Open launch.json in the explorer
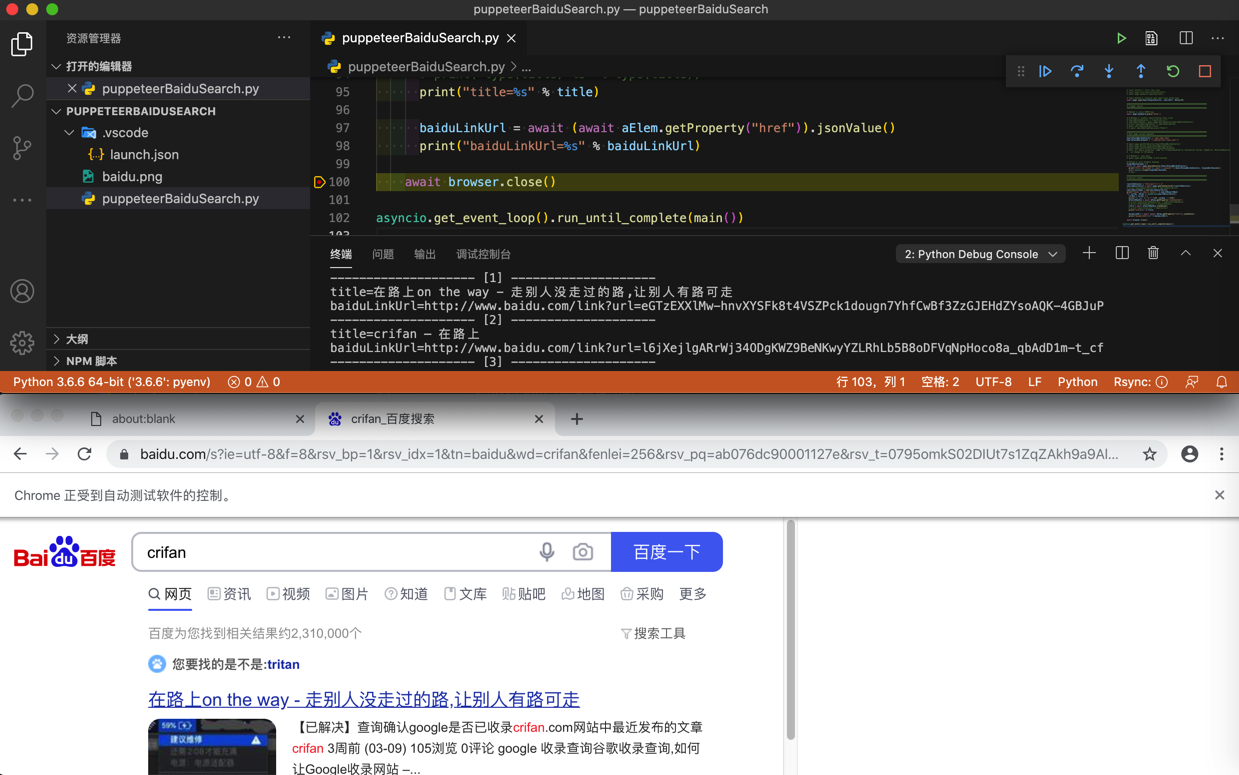This screenshot has height=775, width=1239. pyautogui.click(x=144, y=155)
